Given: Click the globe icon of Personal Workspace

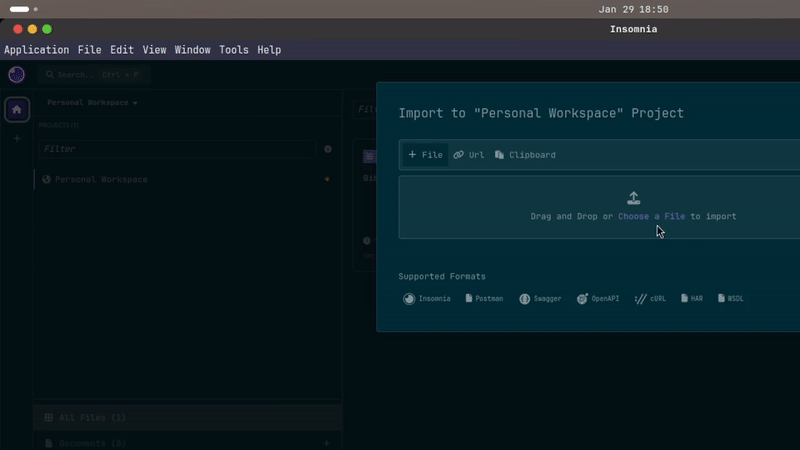Looking at the screenshot, I should point(46,179).
